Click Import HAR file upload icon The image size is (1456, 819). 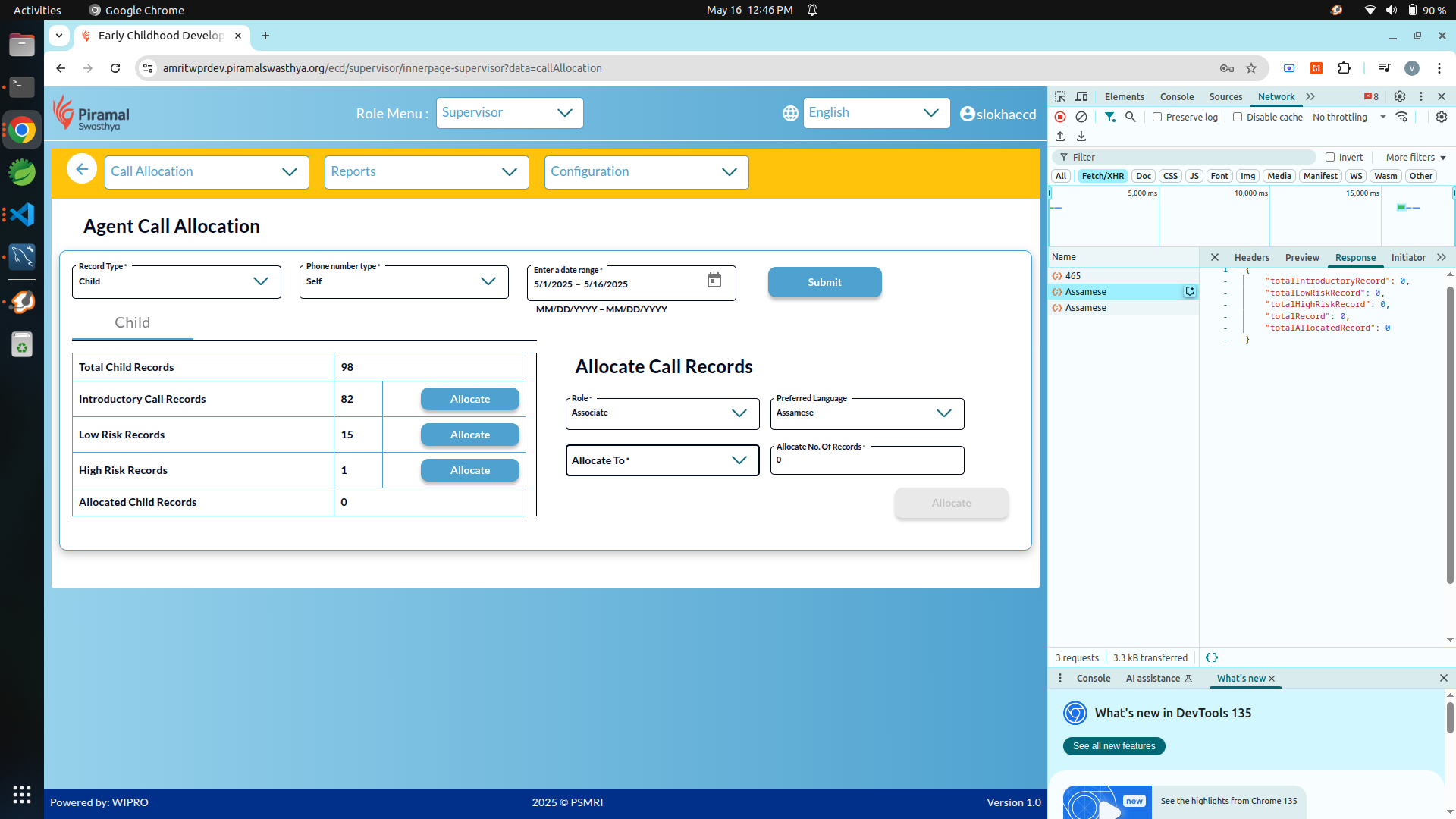pos(1060,136)
